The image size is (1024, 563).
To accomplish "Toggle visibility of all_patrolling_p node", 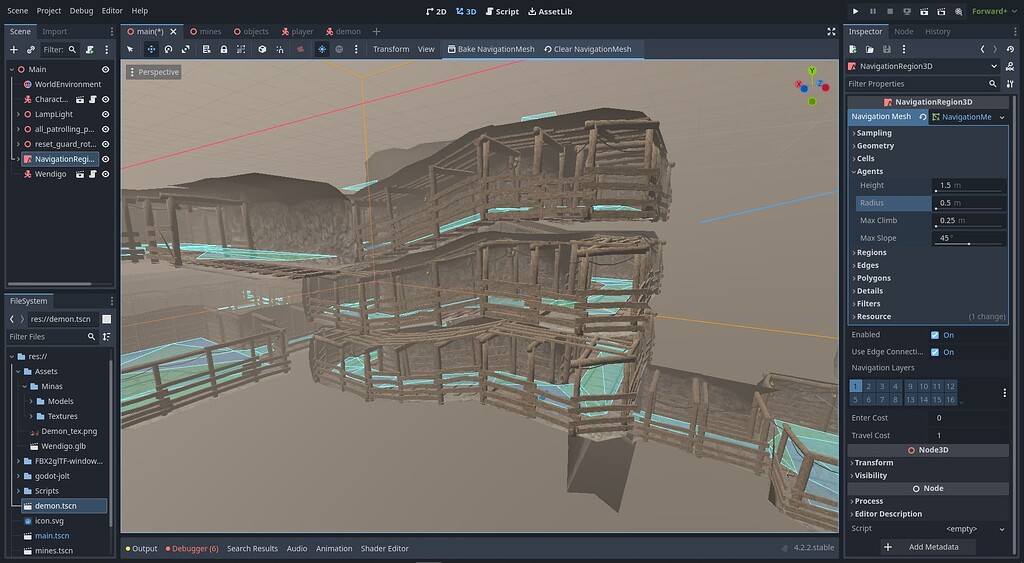I will tap(105, 129).
